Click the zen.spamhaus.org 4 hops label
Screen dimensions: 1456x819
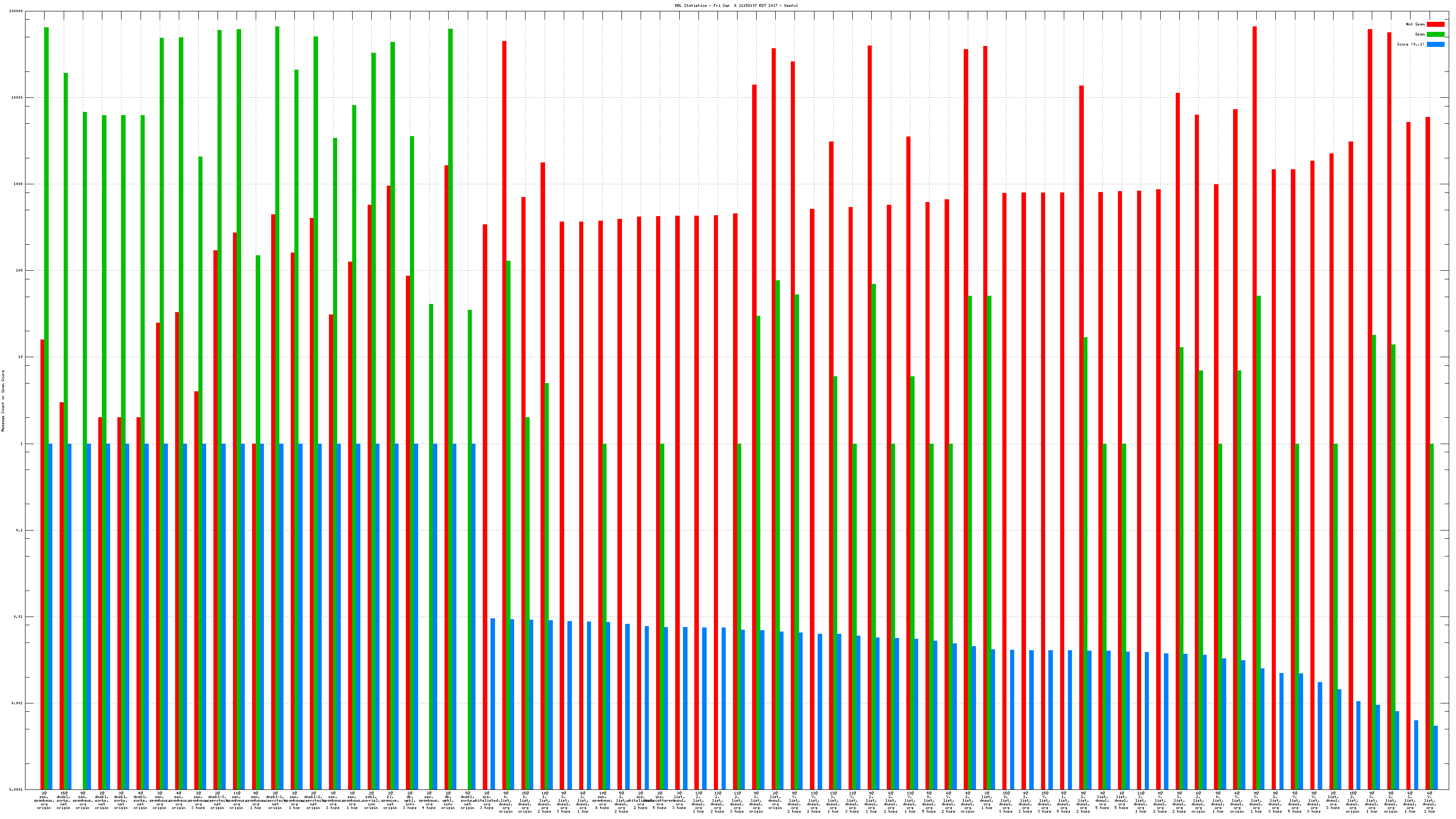coord(429,800)
